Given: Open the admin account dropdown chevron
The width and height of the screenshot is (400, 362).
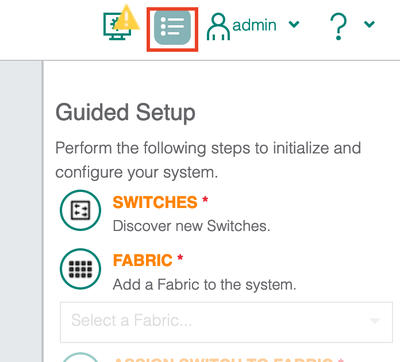Looking at the screenshot, I should tap(294, 24).
